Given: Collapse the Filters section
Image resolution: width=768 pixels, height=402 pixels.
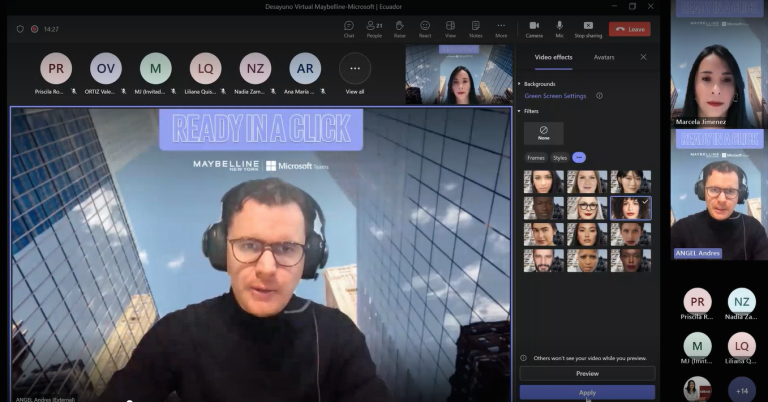Looking at the screenshot, I should pyautogui.click(x=520, y=111).
